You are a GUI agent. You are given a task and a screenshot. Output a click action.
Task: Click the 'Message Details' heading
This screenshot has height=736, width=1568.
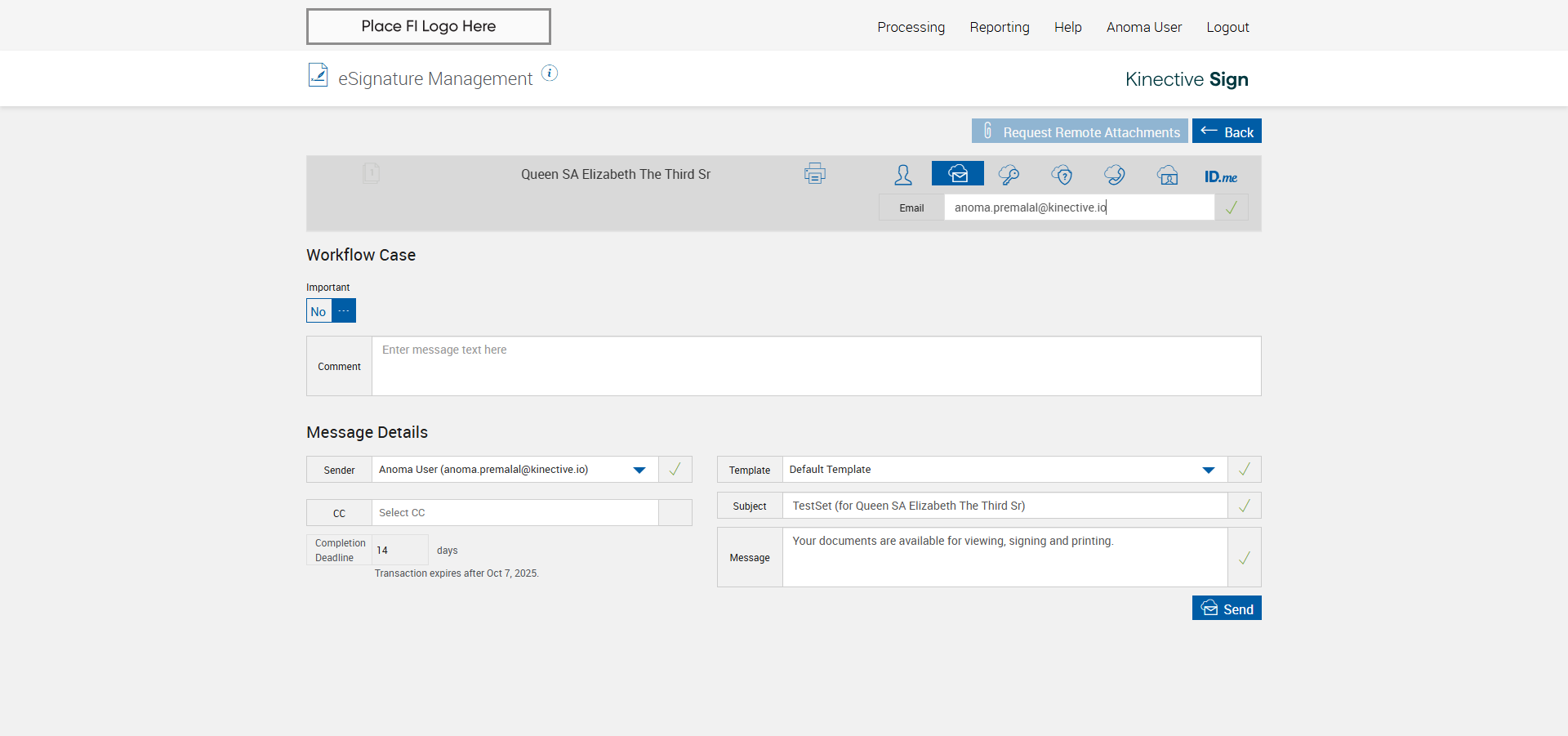367,432
